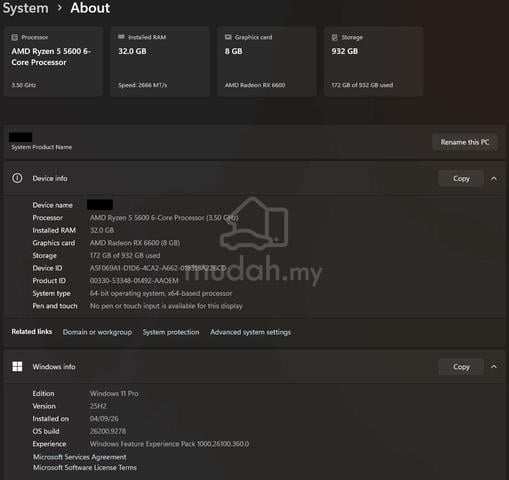
Task: Open Advanced system settings link
Action: point(250,332)
